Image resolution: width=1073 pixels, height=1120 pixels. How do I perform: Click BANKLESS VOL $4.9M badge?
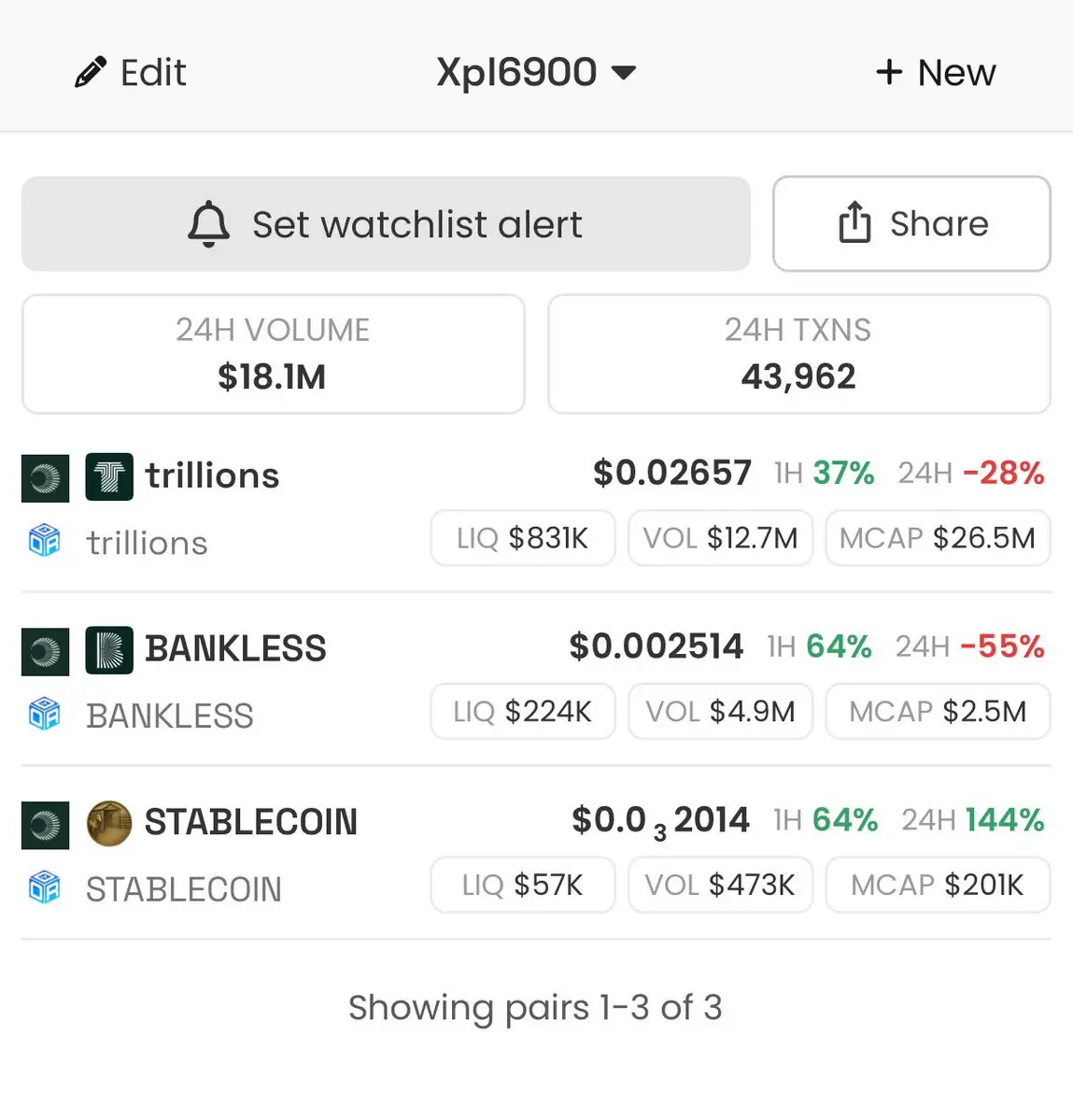pyautogui.click(x=720, y=712)
